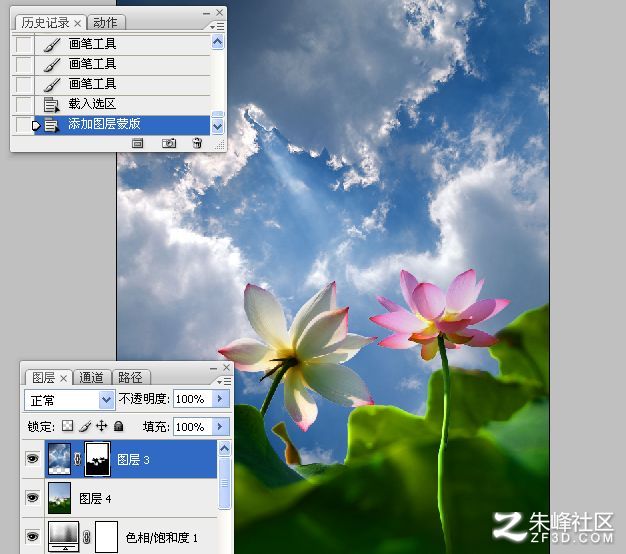The width and height of the screenshot is (626, 554).
Task: Open the 填充 slider arrow
Action: [x=220, y=426]
